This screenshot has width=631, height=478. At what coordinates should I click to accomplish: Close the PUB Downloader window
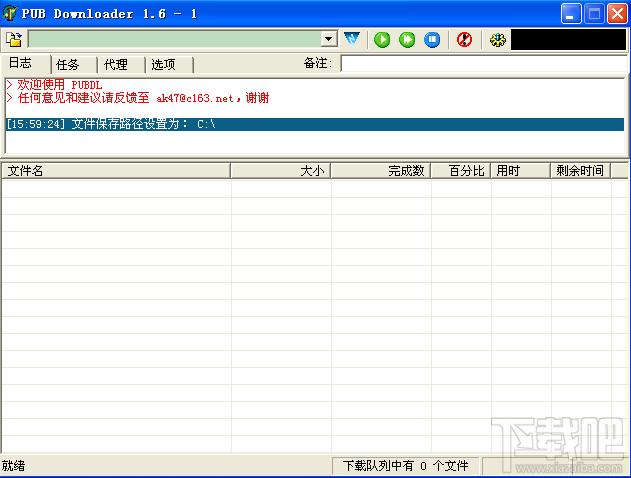[x=617, y=14]
